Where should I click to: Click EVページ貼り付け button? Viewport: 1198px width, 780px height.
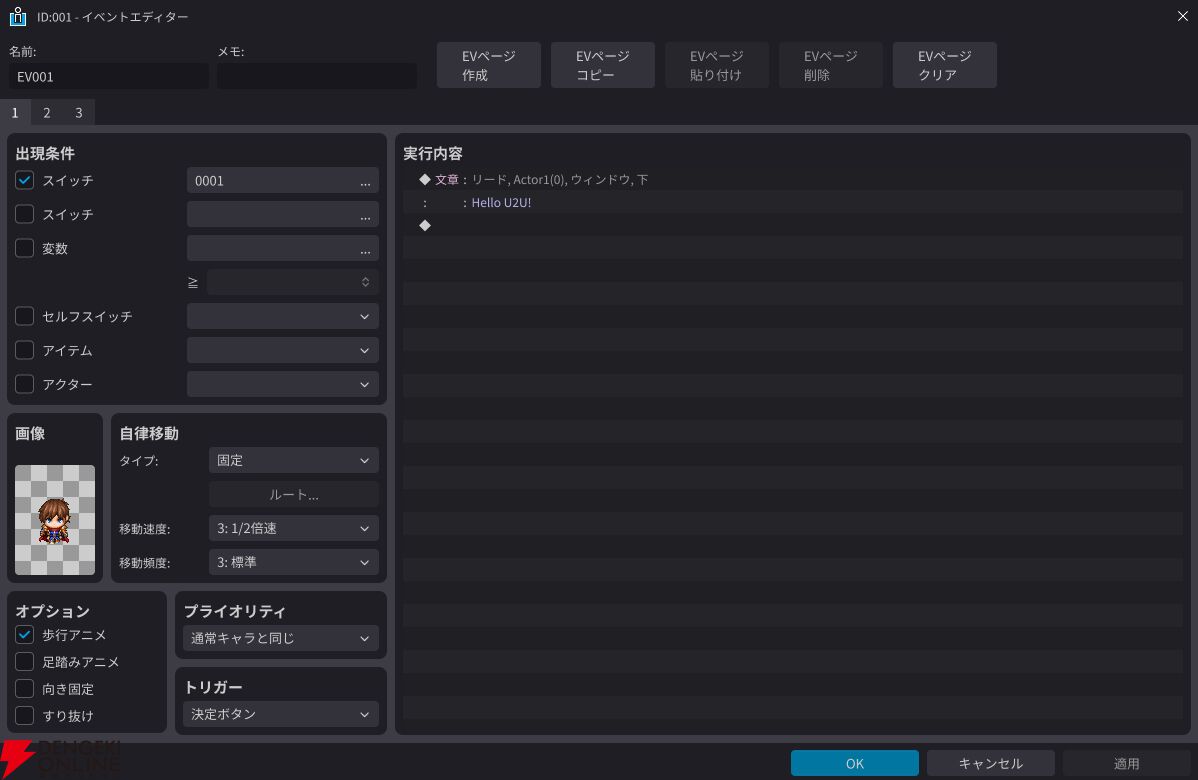717,65
